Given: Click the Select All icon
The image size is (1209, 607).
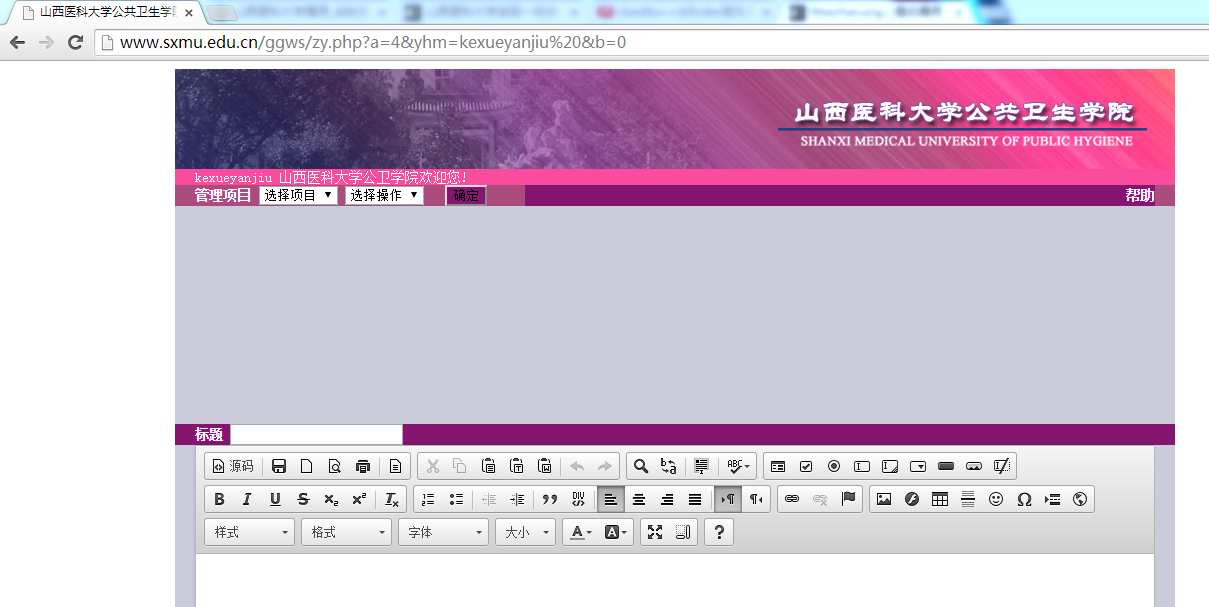Looking at the screenshot, I should [701, 466].
